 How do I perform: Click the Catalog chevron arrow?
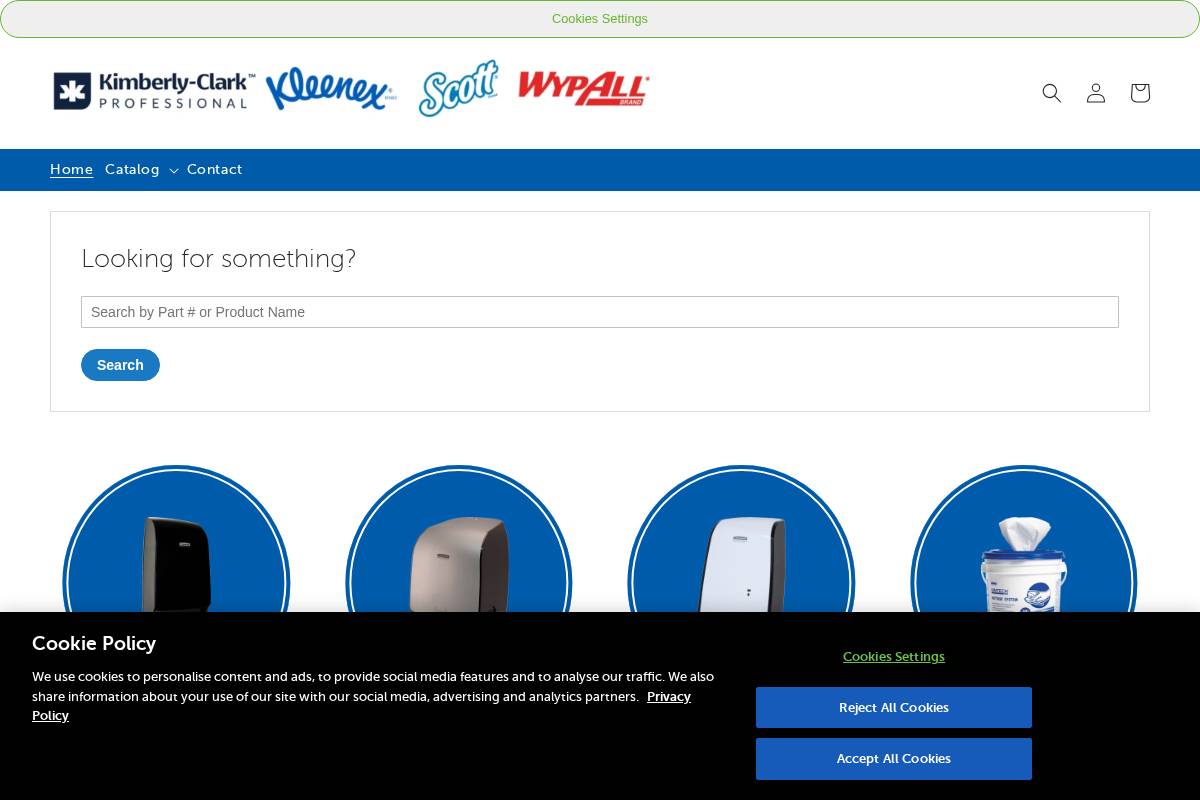(x=173, y=171)
